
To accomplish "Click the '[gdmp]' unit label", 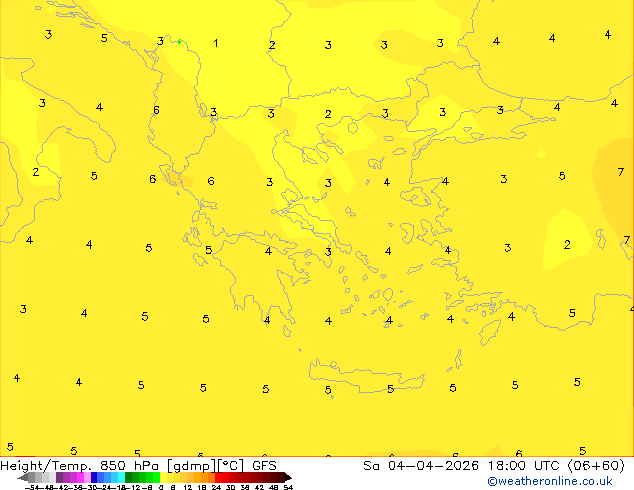I will pos(192,466).
